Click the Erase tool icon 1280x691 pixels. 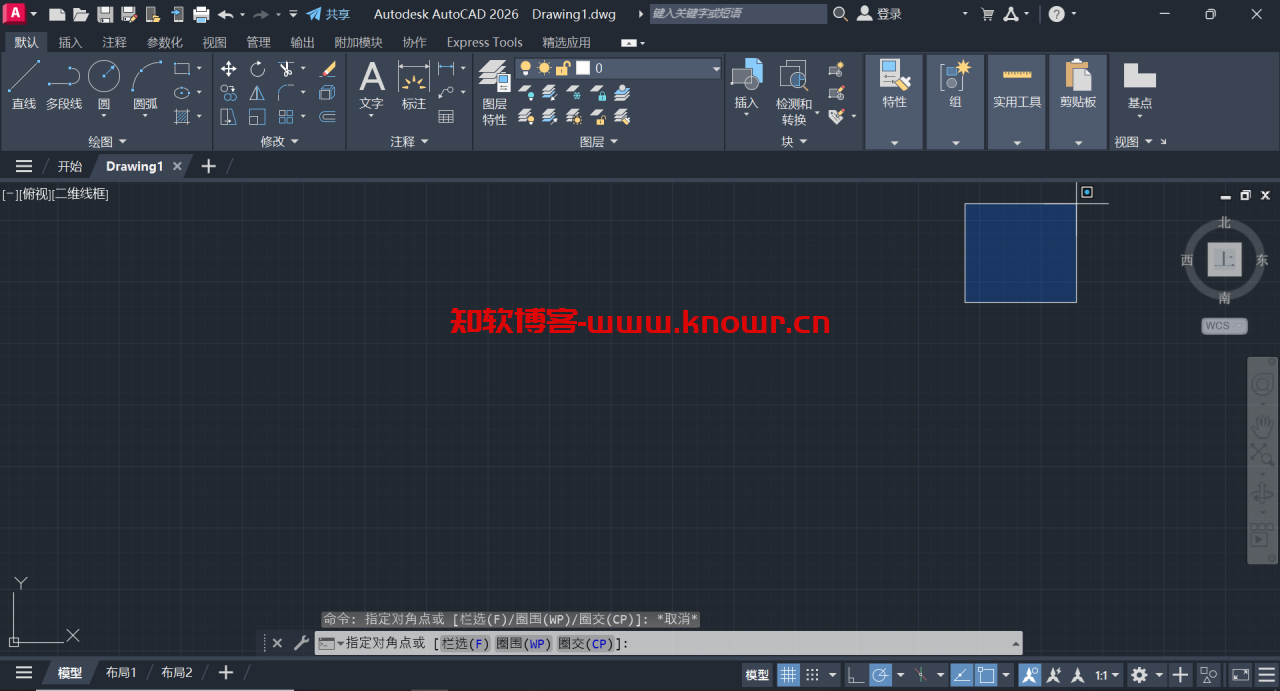point(328,69)
